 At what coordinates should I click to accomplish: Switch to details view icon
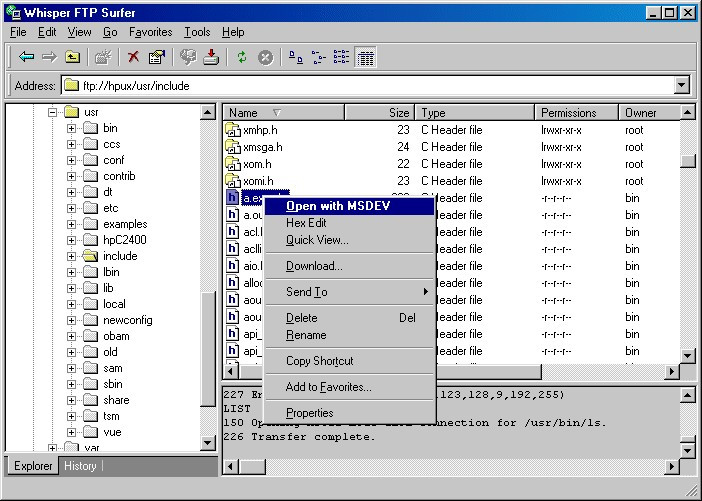coord(365,57)
